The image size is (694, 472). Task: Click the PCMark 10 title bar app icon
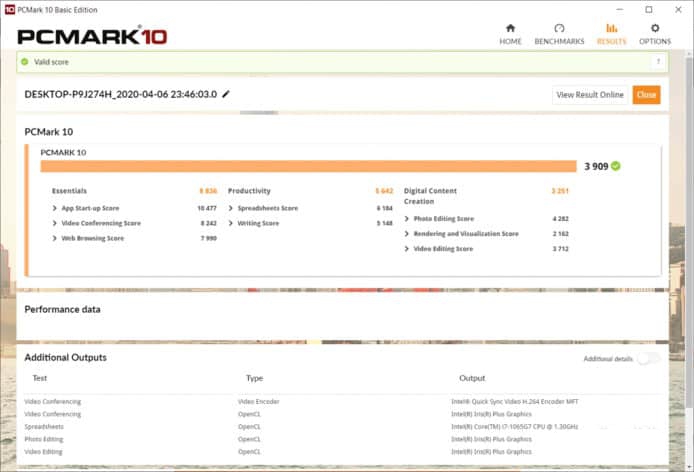[x=10, y=9]
